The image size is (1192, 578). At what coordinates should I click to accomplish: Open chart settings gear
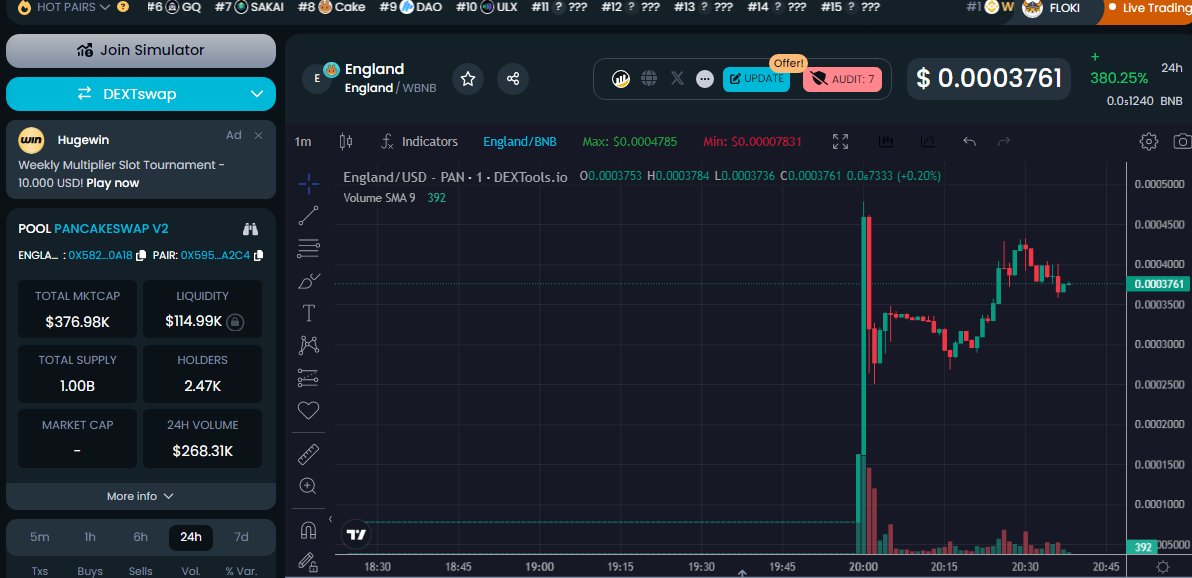click(x=1149, y=141)
